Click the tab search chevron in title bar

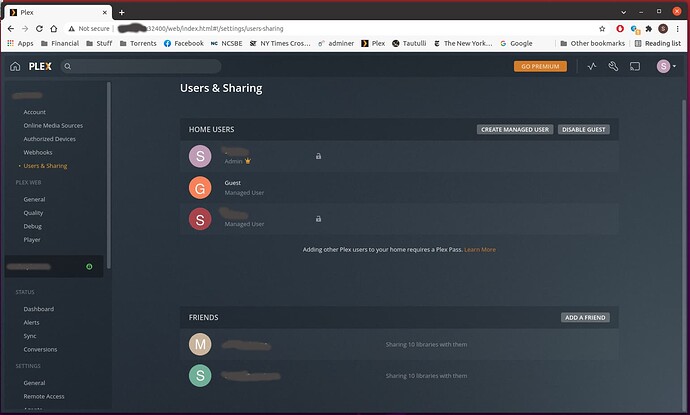coord(623,12)
